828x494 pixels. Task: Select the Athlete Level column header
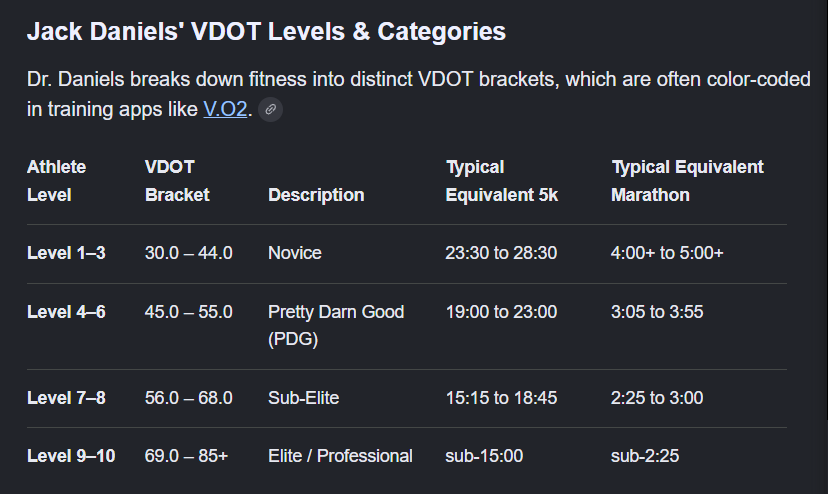57,181
